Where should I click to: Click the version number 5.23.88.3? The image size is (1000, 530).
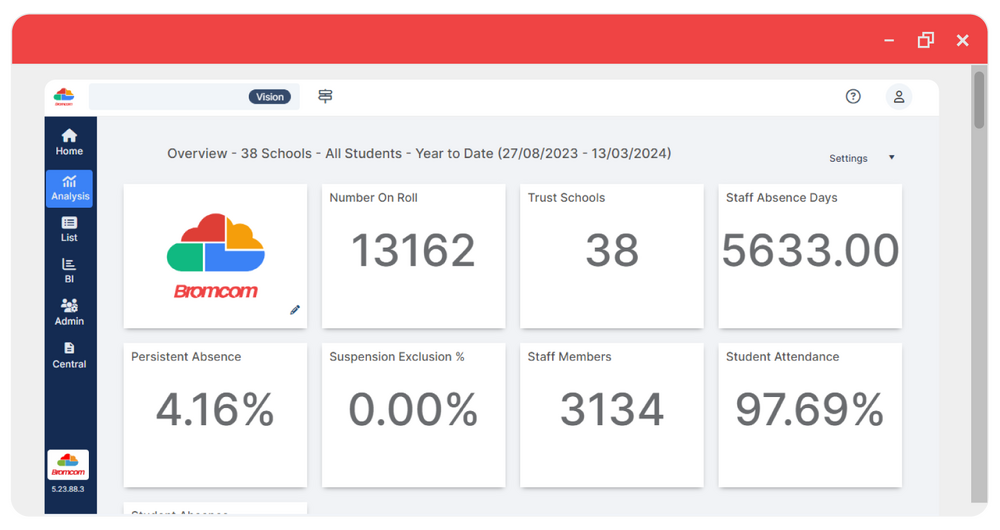coord(68,489)
